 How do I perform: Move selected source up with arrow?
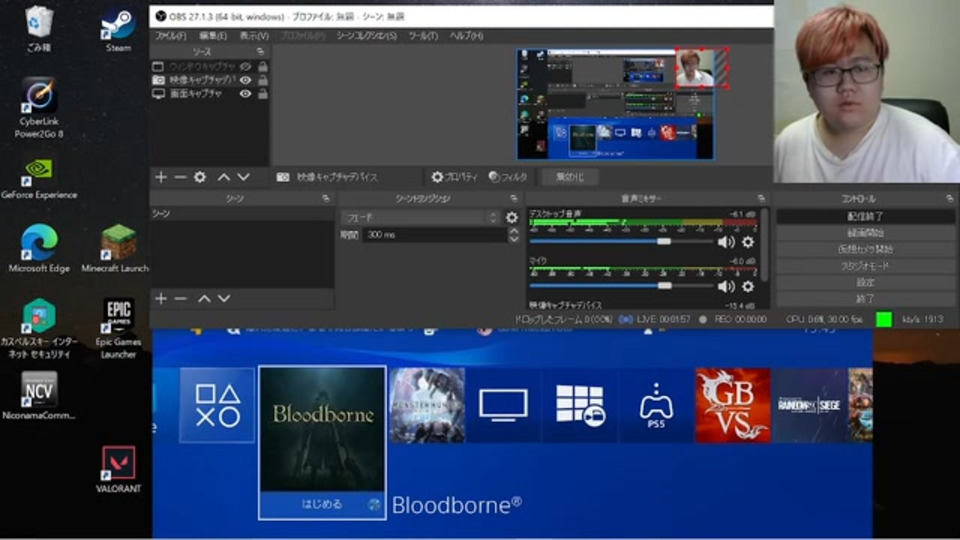[224, 177]
